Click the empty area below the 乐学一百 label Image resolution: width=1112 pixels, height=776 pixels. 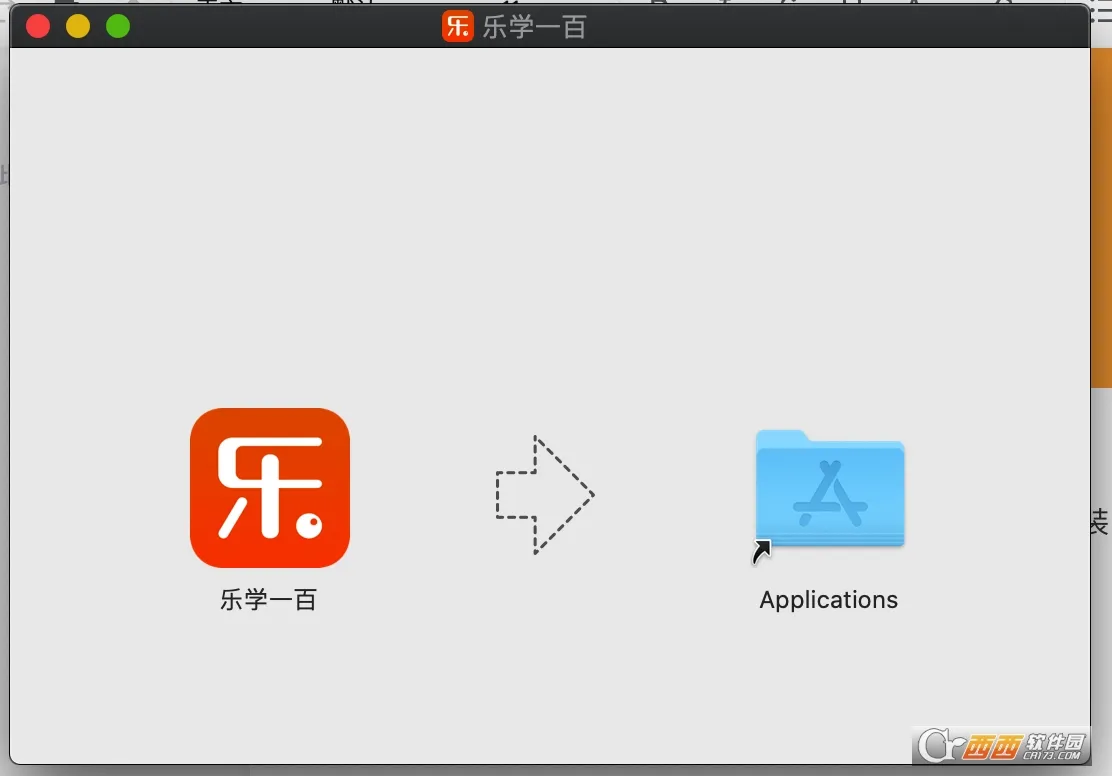(x=268, y=680)
